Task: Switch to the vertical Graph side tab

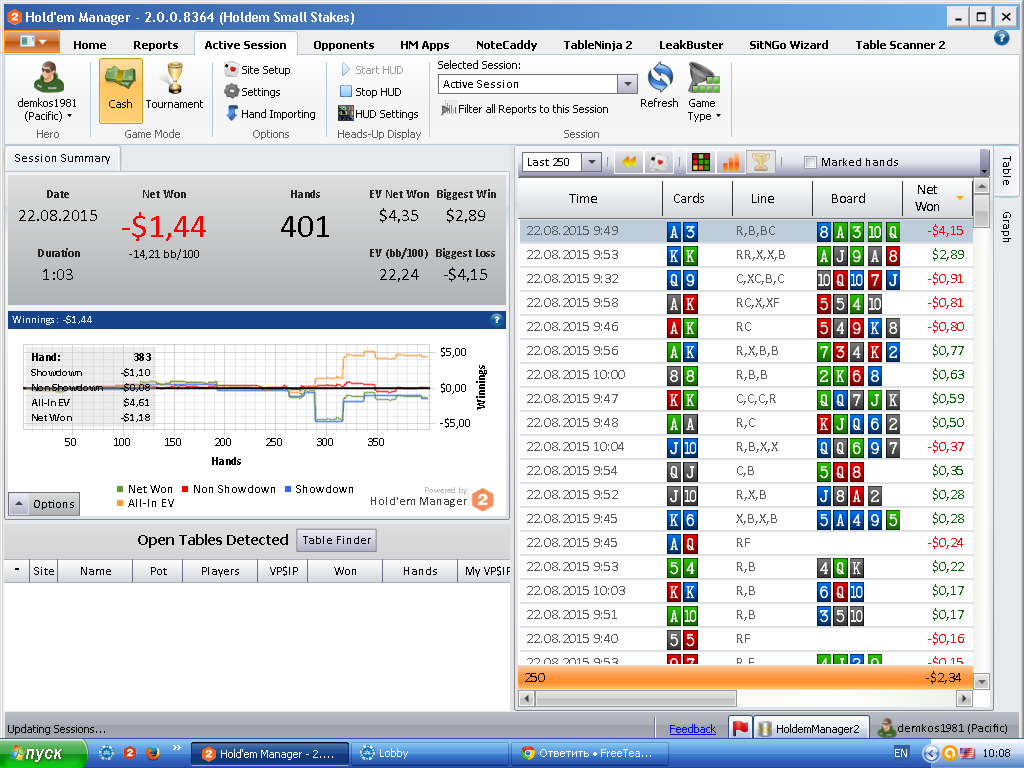Action: pos(1006,227)
